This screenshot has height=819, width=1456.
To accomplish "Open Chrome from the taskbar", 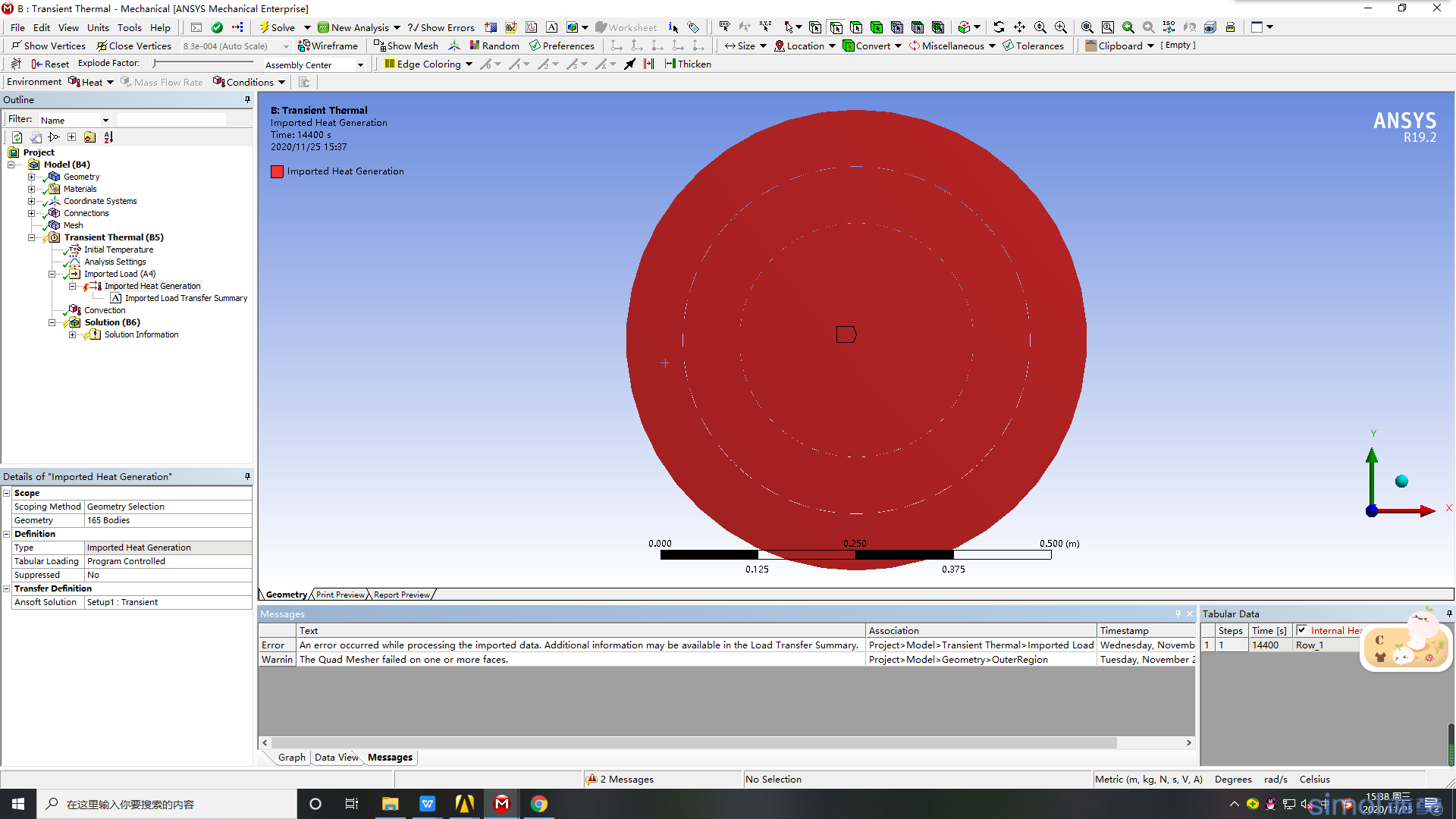I will click(x=539, y=804).
